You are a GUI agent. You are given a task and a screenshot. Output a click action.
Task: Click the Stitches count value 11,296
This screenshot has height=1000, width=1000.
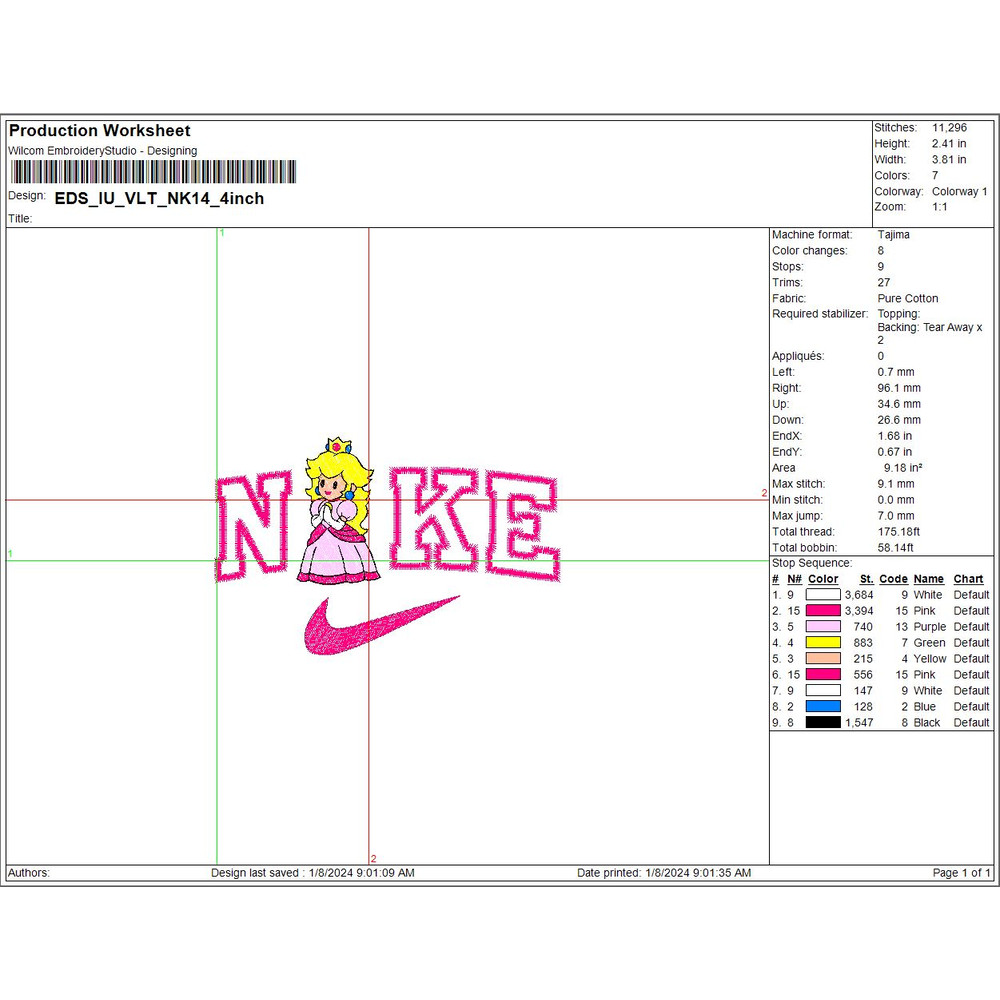[x=949, y=128]
